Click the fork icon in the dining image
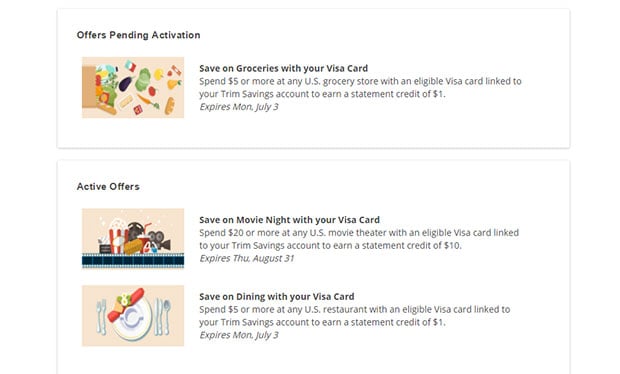The height and width of the screenshot is (374, 620). pos(102,317)
